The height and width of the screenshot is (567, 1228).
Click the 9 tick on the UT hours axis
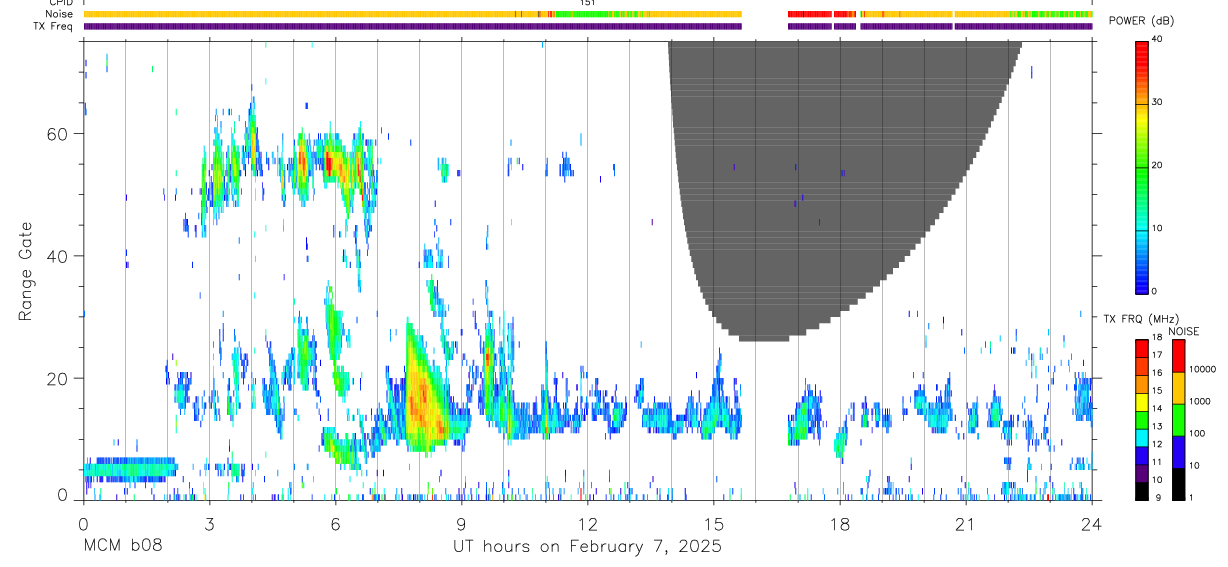click(x=461, y=524)
